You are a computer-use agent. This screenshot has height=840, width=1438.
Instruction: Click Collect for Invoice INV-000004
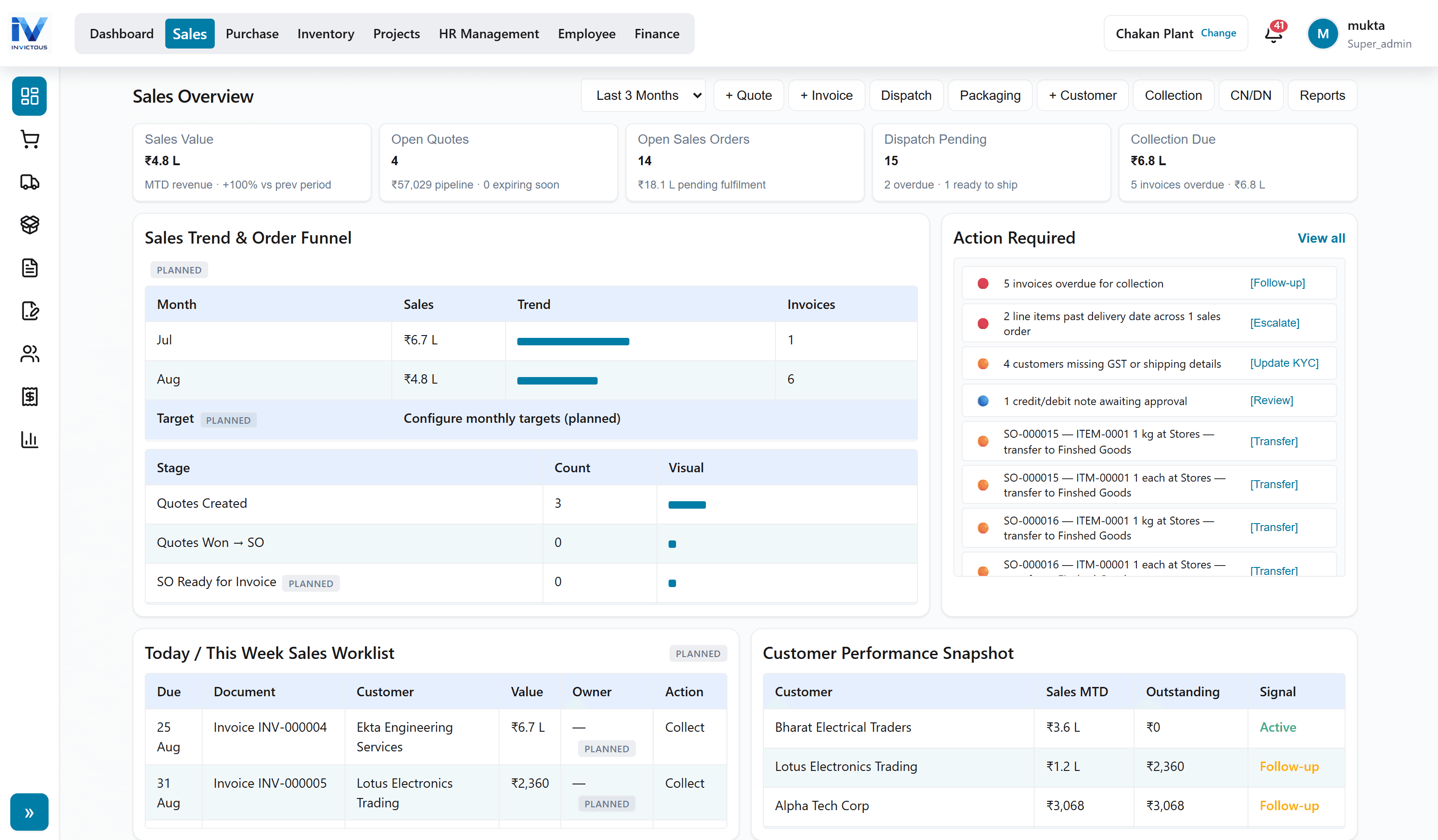[684, 727]
